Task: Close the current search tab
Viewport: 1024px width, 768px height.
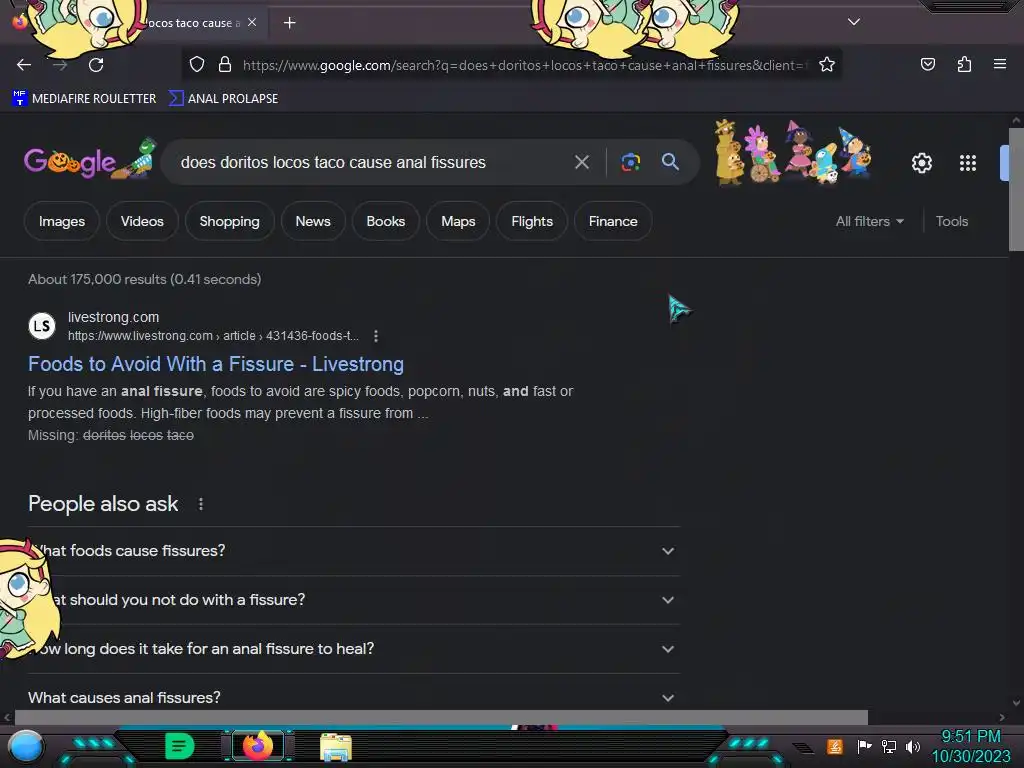Action: [x=252, y=22]
